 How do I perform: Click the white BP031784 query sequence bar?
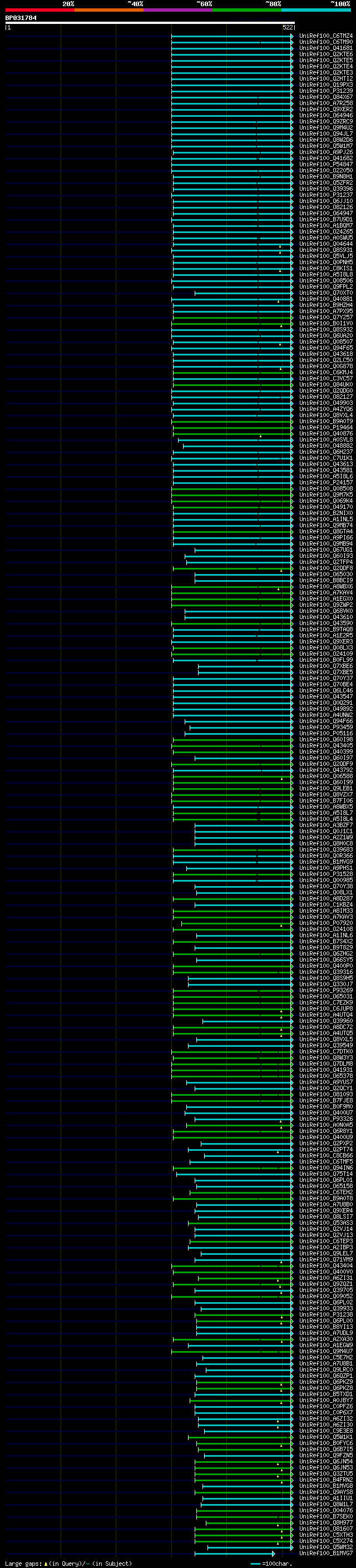pos(150,22)
